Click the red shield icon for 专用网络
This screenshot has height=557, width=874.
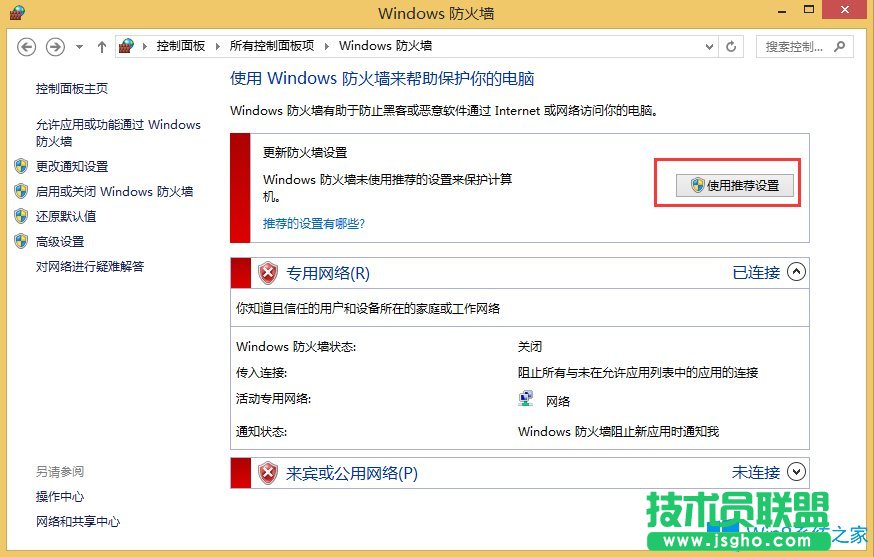click(x=268, y=273)
